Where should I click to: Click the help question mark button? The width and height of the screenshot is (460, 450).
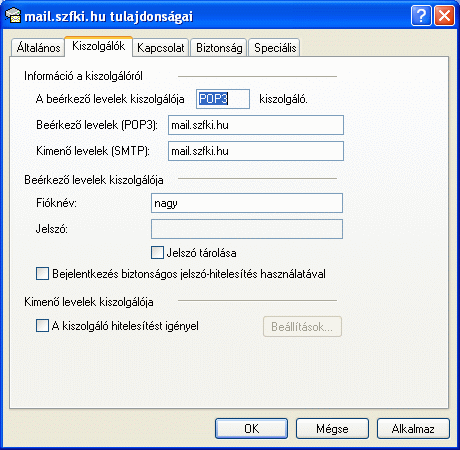coord(421,15)
